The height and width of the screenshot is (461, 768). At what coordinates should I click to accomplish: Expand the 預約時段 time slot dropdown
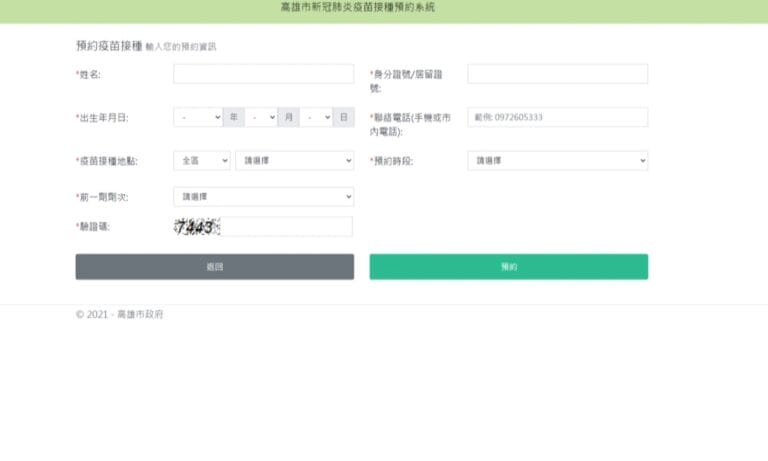[557, 160]
